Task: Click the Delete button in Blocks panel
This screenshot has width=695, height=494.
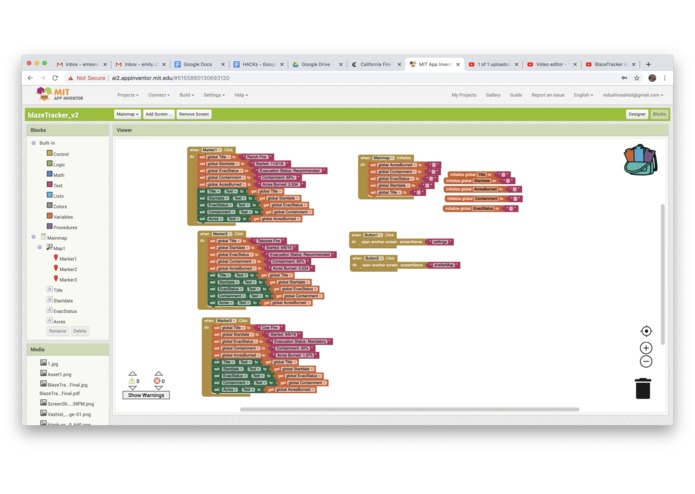Action: coord(80,331)
